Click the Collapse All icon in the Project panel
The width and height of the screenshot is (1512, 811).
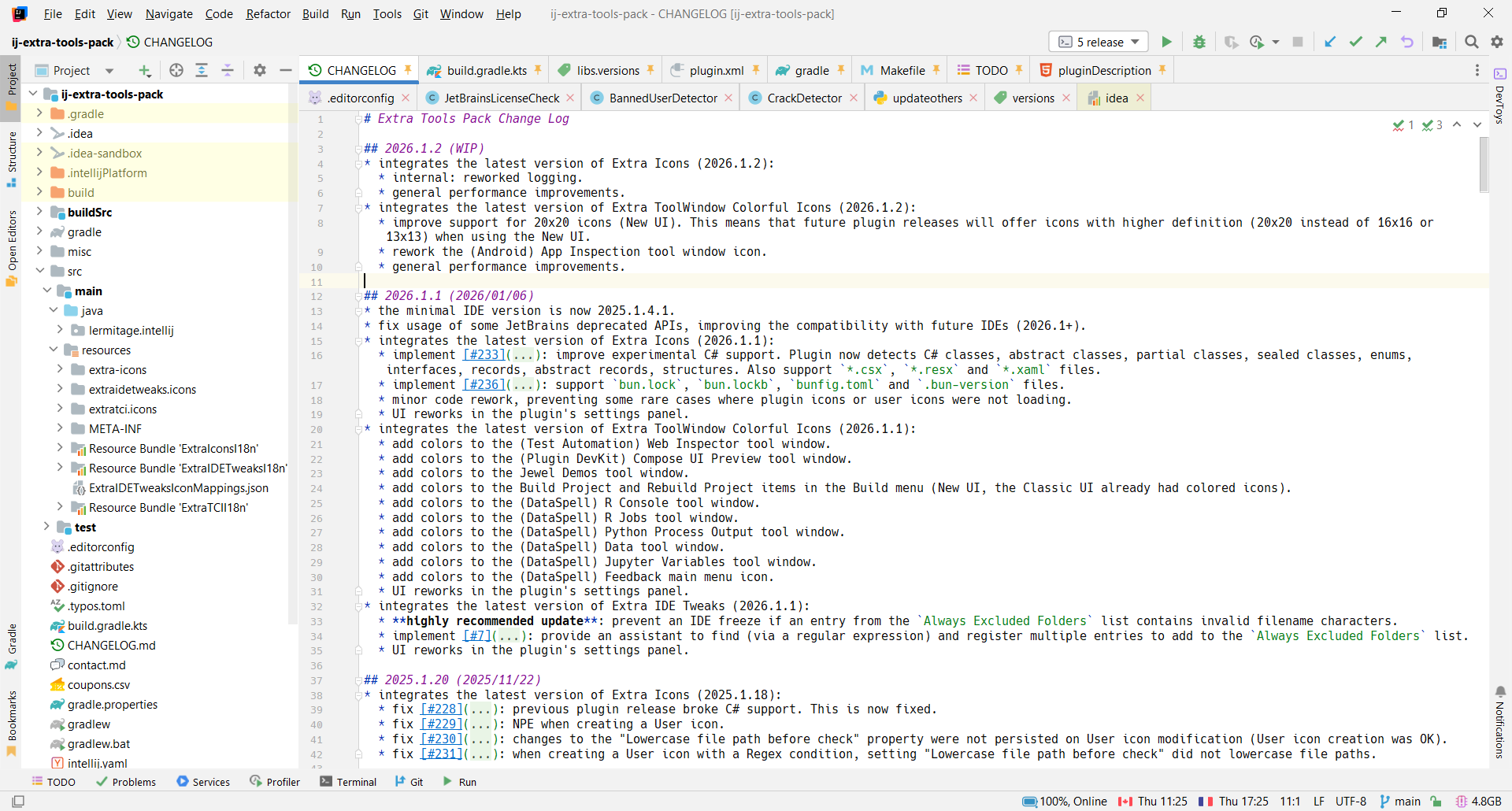[x=228, y=70]
